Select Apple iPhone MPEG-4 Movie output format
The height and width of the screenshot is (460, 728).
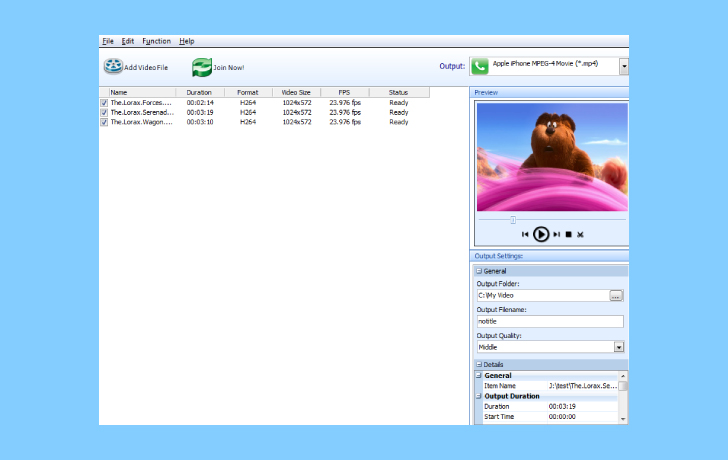(x=545, y=66)
